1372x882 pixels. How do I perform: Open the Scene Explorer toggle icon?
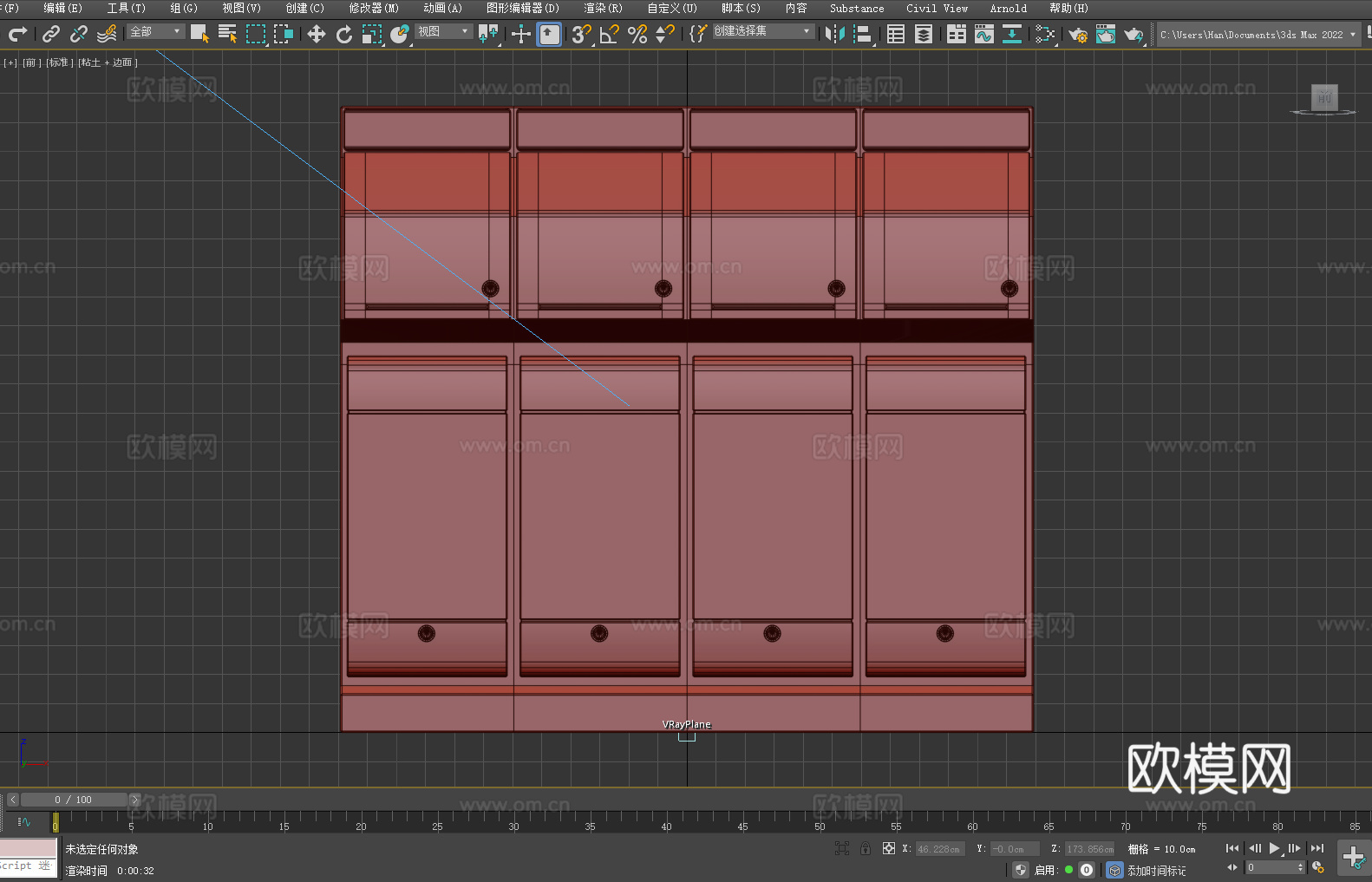[896, 34]
